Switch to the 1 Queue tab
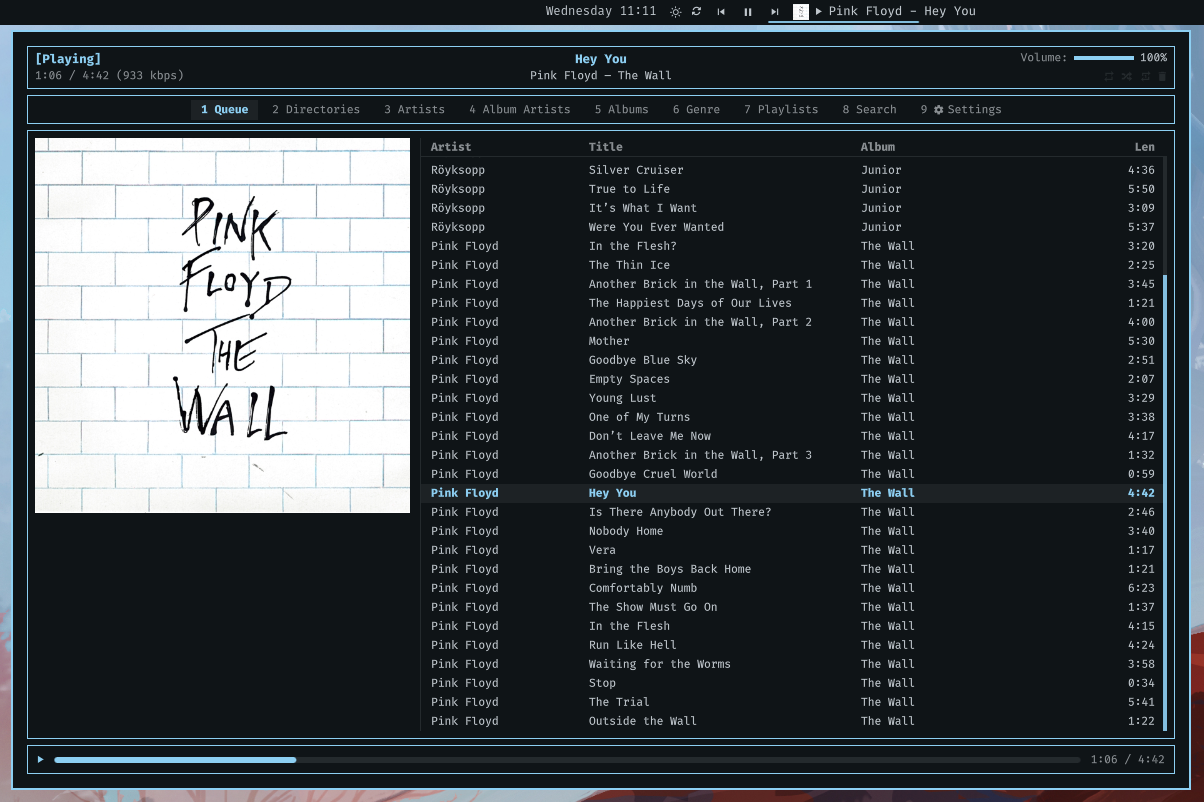This screenshot has height=802, width=1204. (225, 110)
